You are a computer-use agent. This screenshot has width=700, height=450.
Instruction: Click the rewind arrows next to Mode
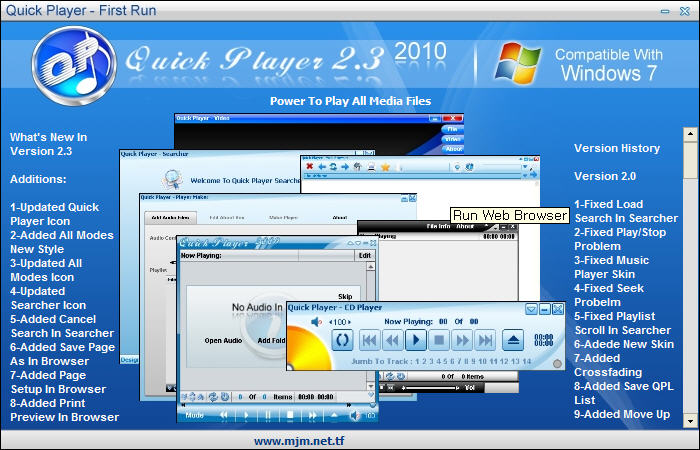click(224, 416)
